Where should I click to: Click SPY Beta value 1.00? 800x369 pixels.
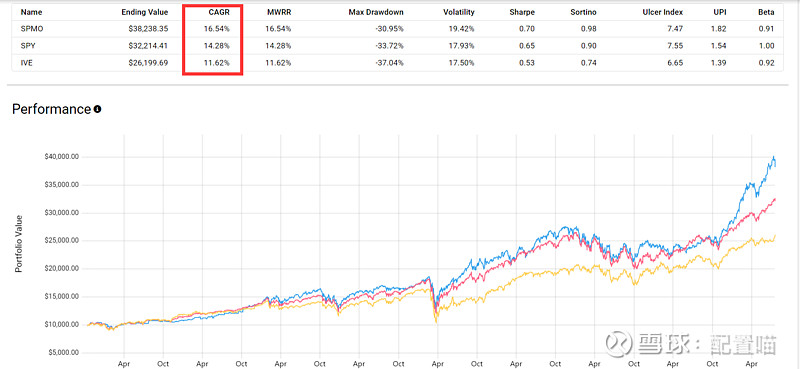[x=767, y=46]
